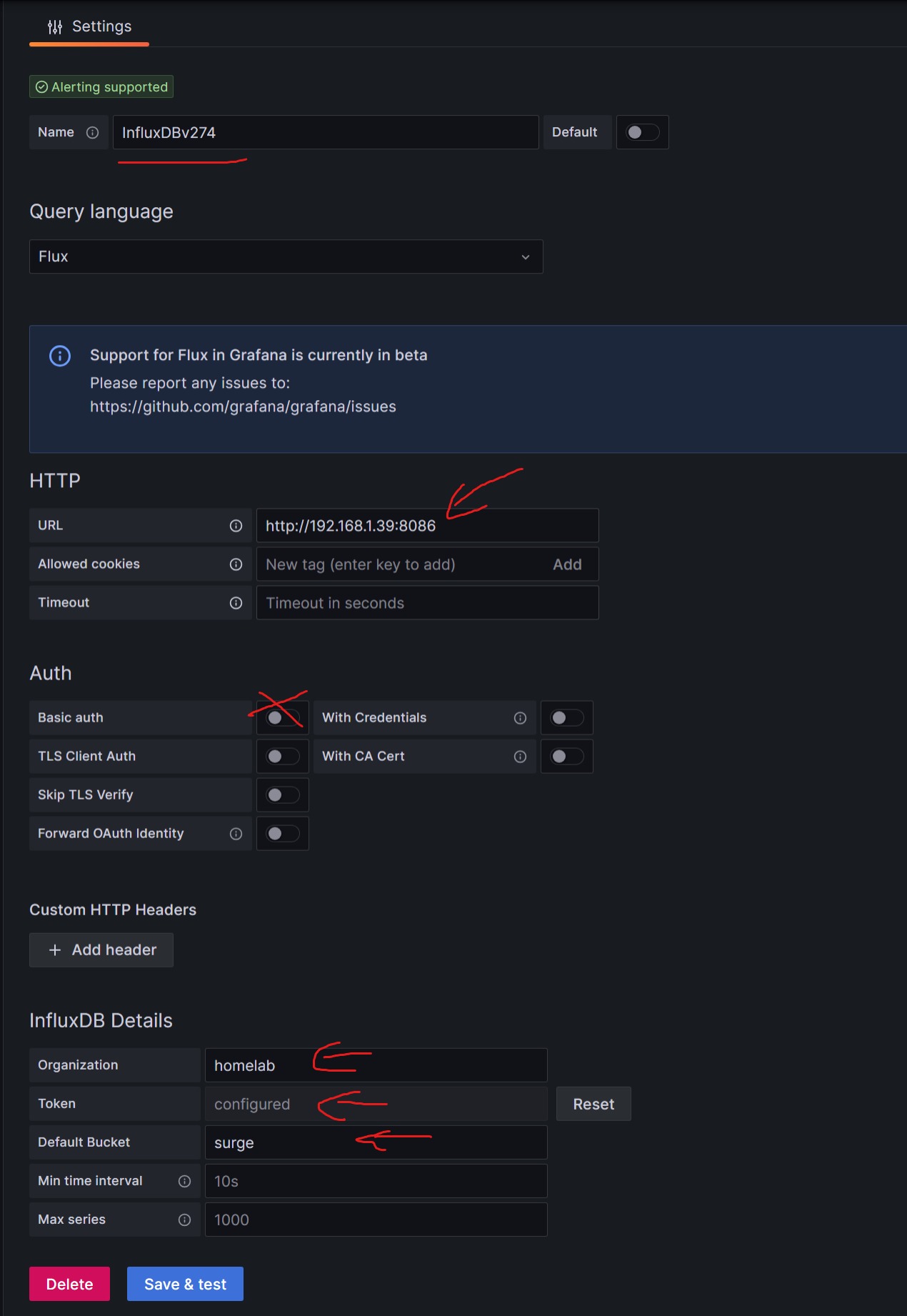Edit the Organization field homelab
This screenshot has height=1316, width=907.
point(376,1065)
